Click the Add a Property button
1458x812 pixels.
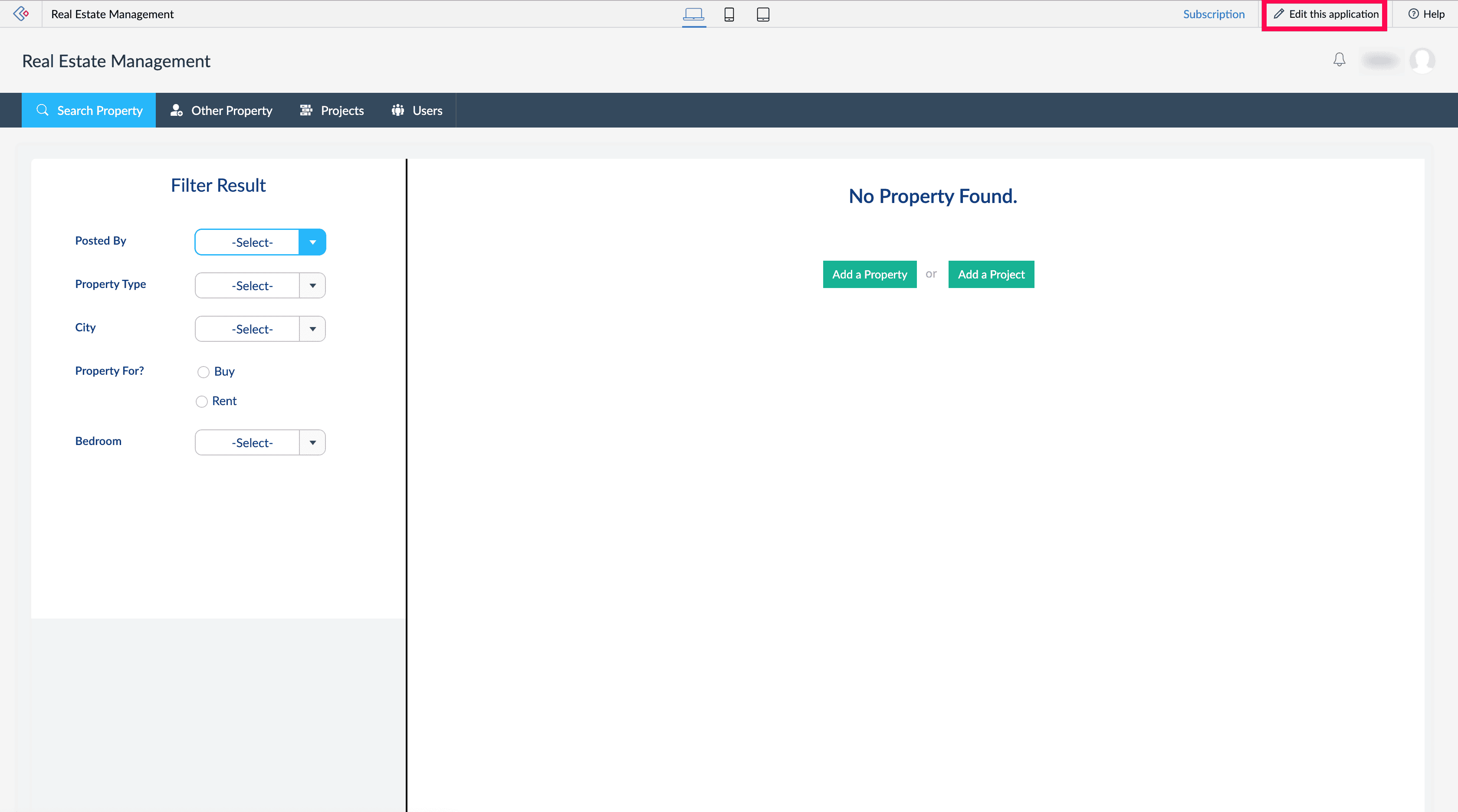point(869,275)
